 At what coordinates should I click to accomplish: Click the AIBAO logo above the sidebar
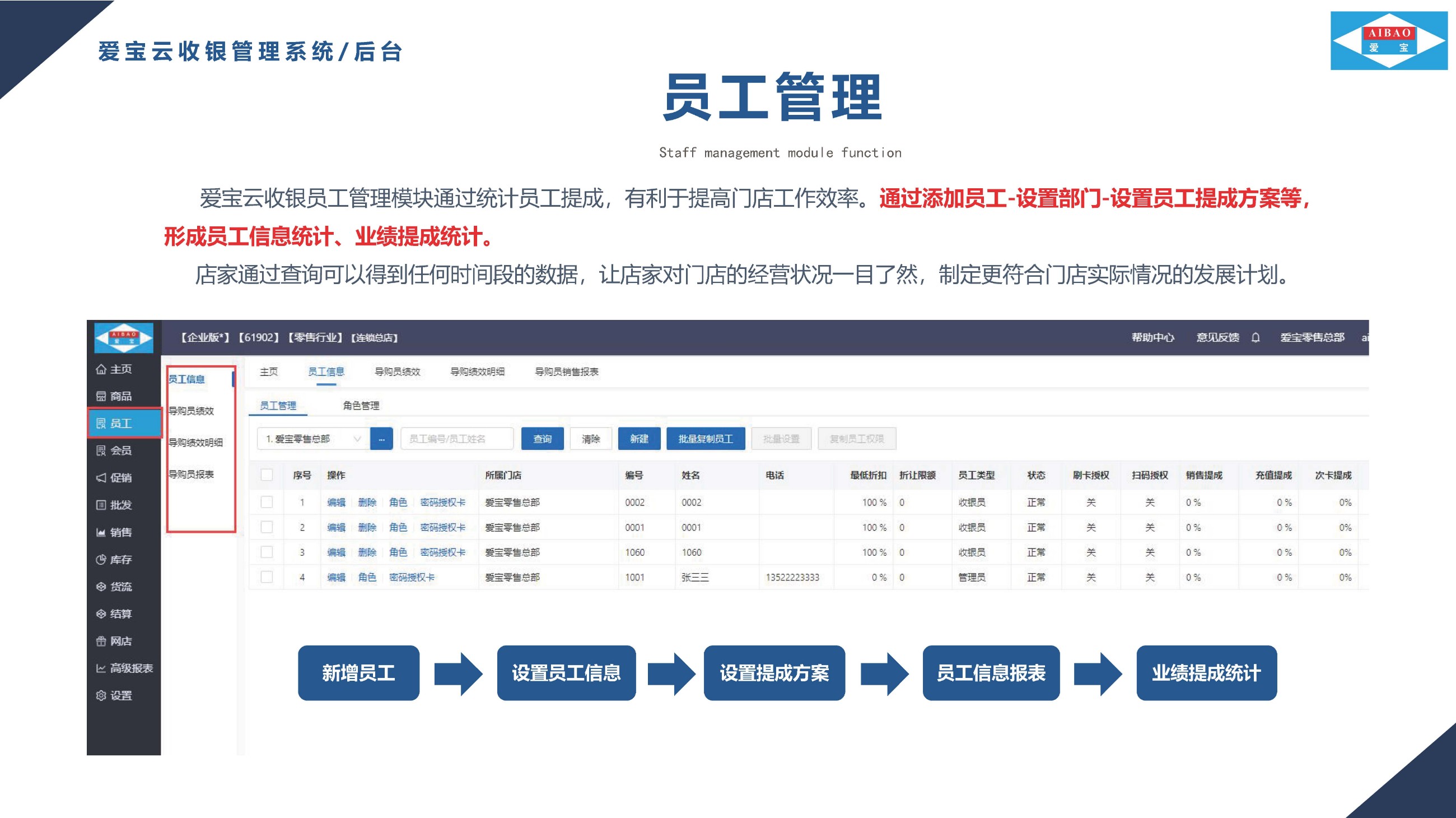click(x=124, y=338)
